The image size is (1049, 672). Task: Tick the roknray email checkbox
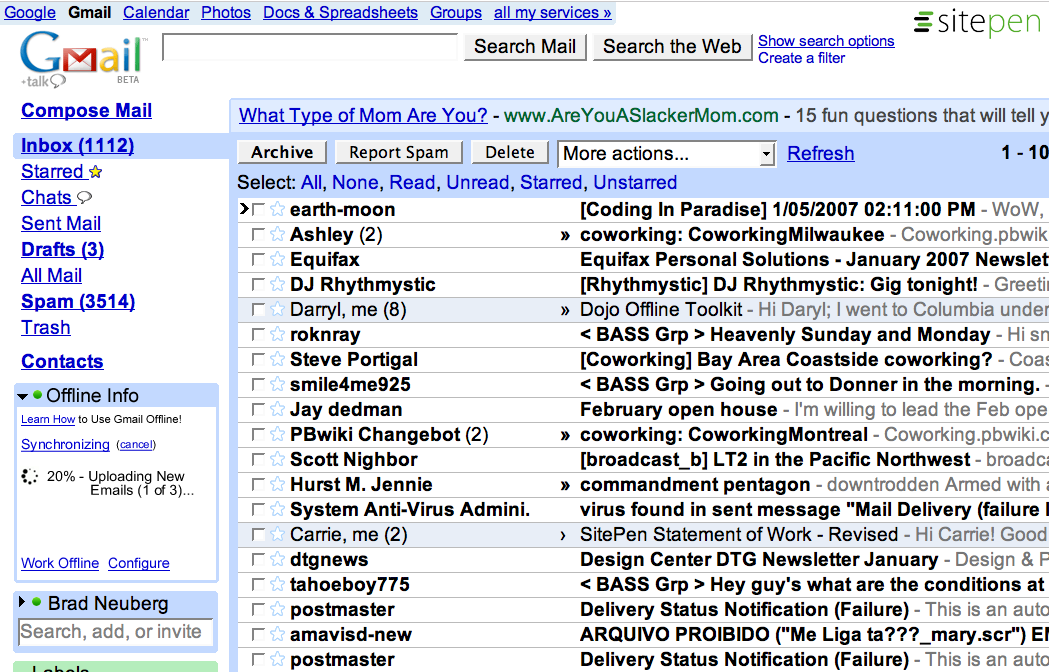(x=258, y=334)
